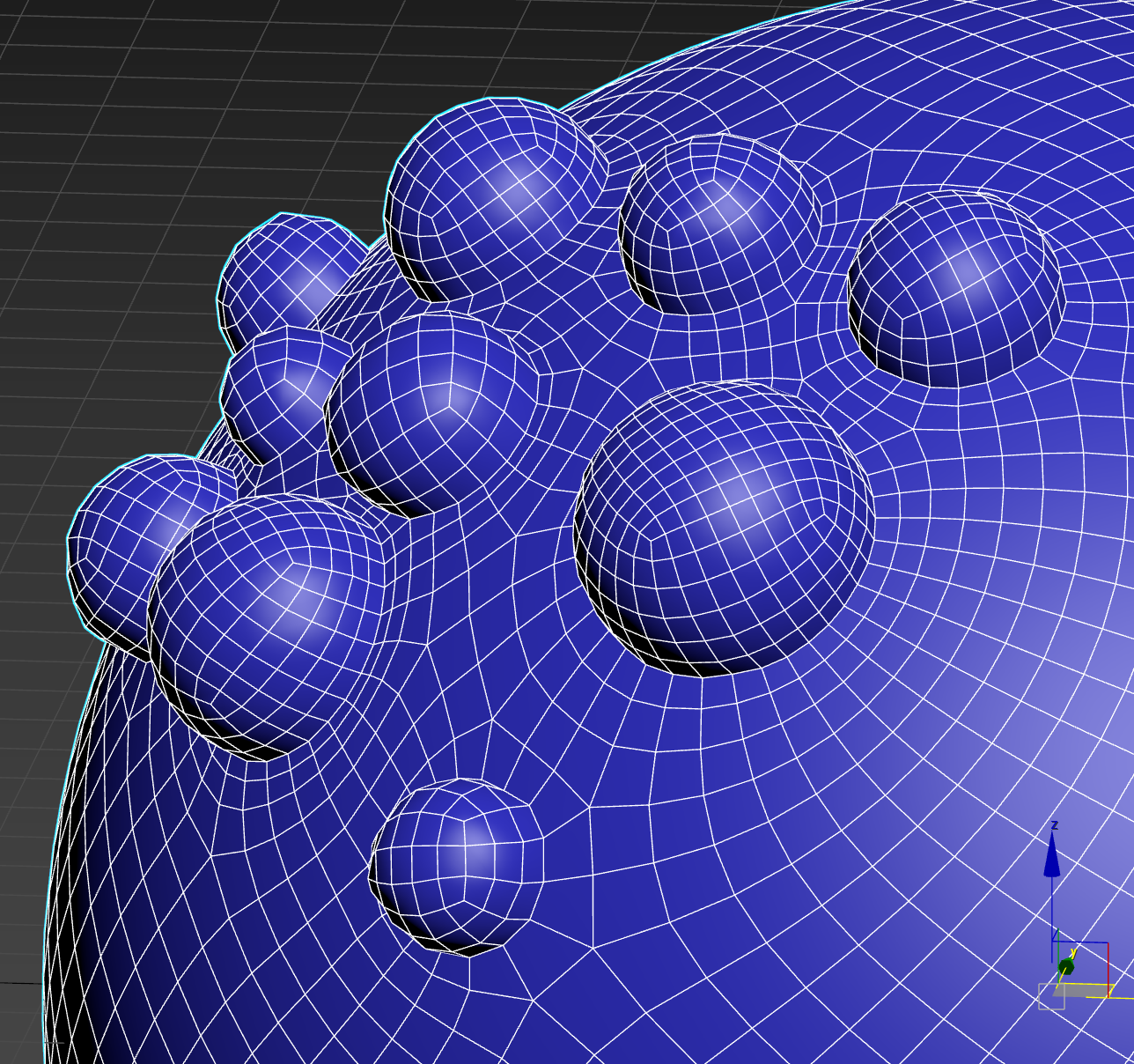Viewport: 1134px width, 1064px height.
Task: Click the gray square at the gizmo origin
Action: pos(1052,997)
